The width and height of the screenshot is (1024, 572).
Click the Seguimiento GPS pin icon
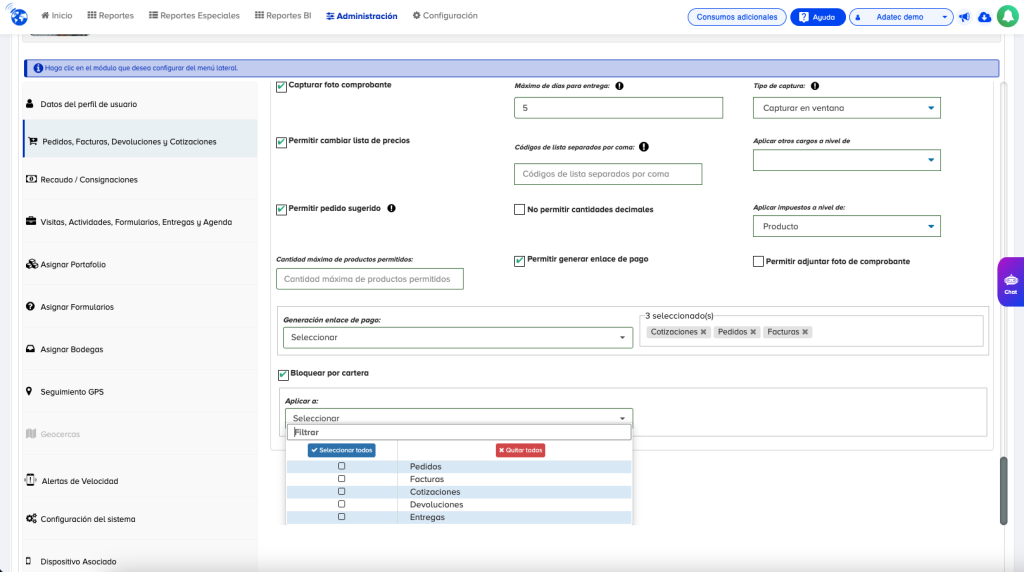(x=29, y=391)
